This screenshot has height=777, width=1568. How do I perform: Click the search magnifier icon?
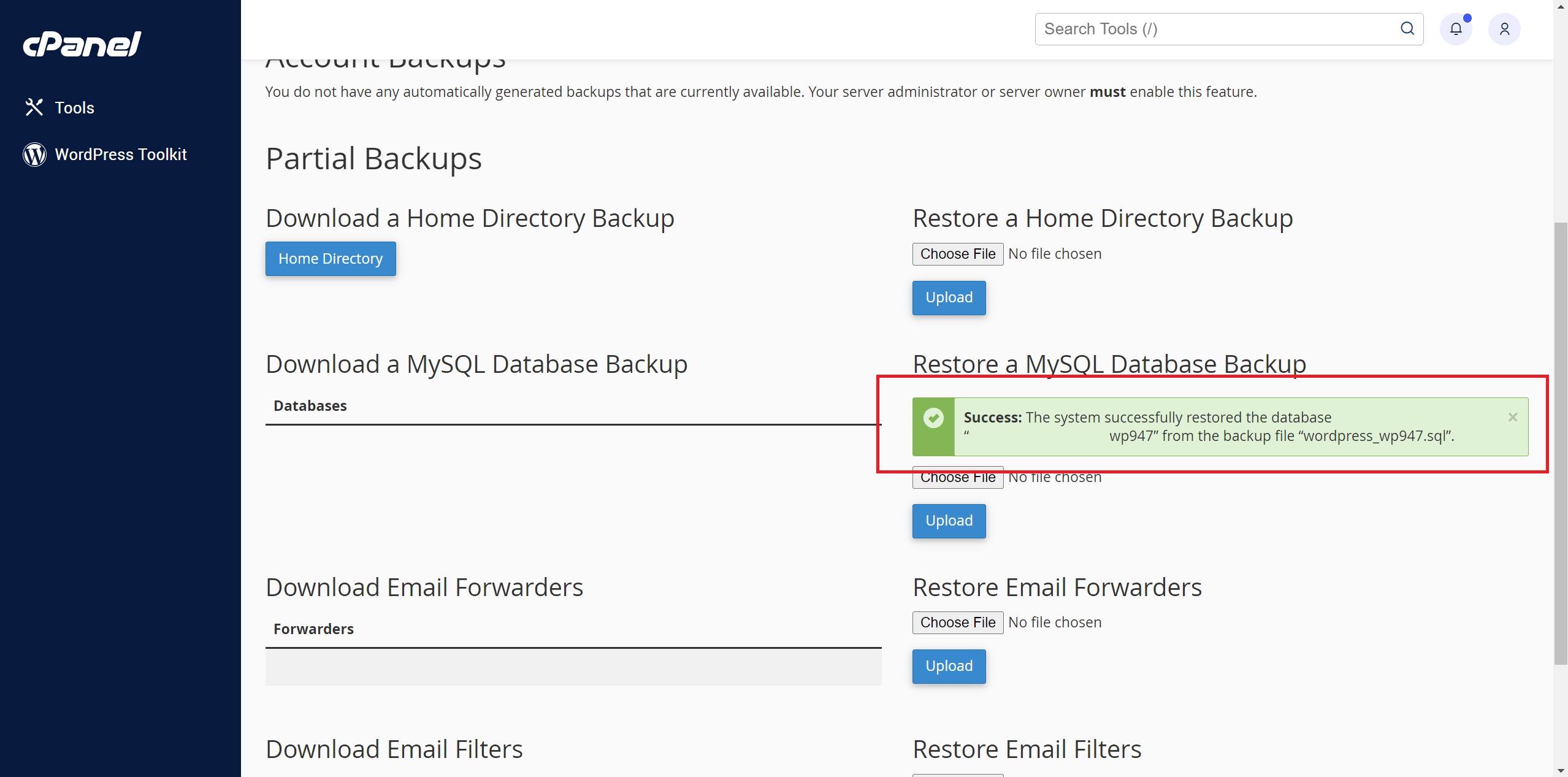tap(1407, 29)
